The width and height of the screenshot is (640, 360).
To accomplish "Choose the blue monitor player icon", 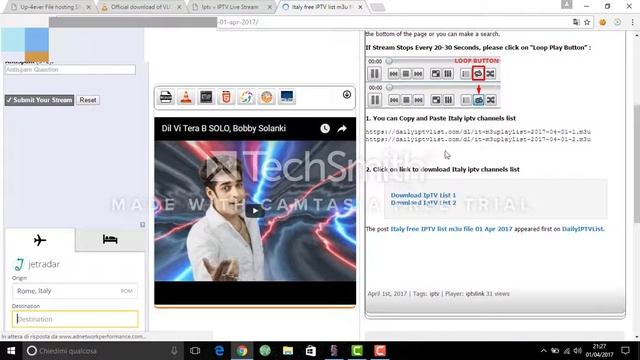I will (287, 97).
